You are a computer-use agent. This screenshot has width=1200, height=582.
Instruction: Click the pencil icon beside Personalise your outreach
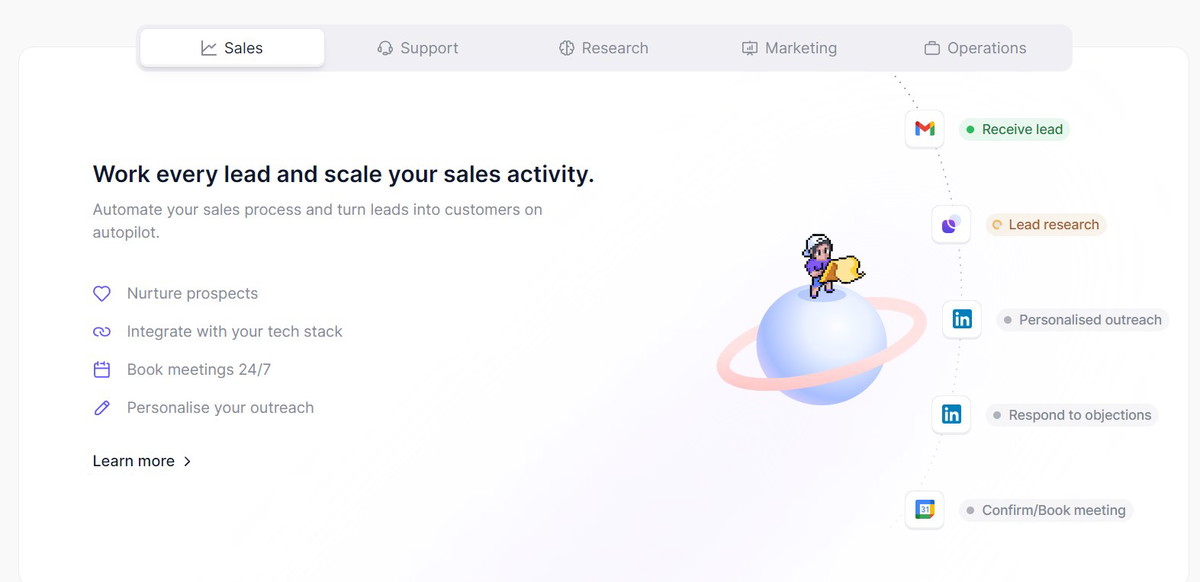pyautogui.click(x=102, y=408)
